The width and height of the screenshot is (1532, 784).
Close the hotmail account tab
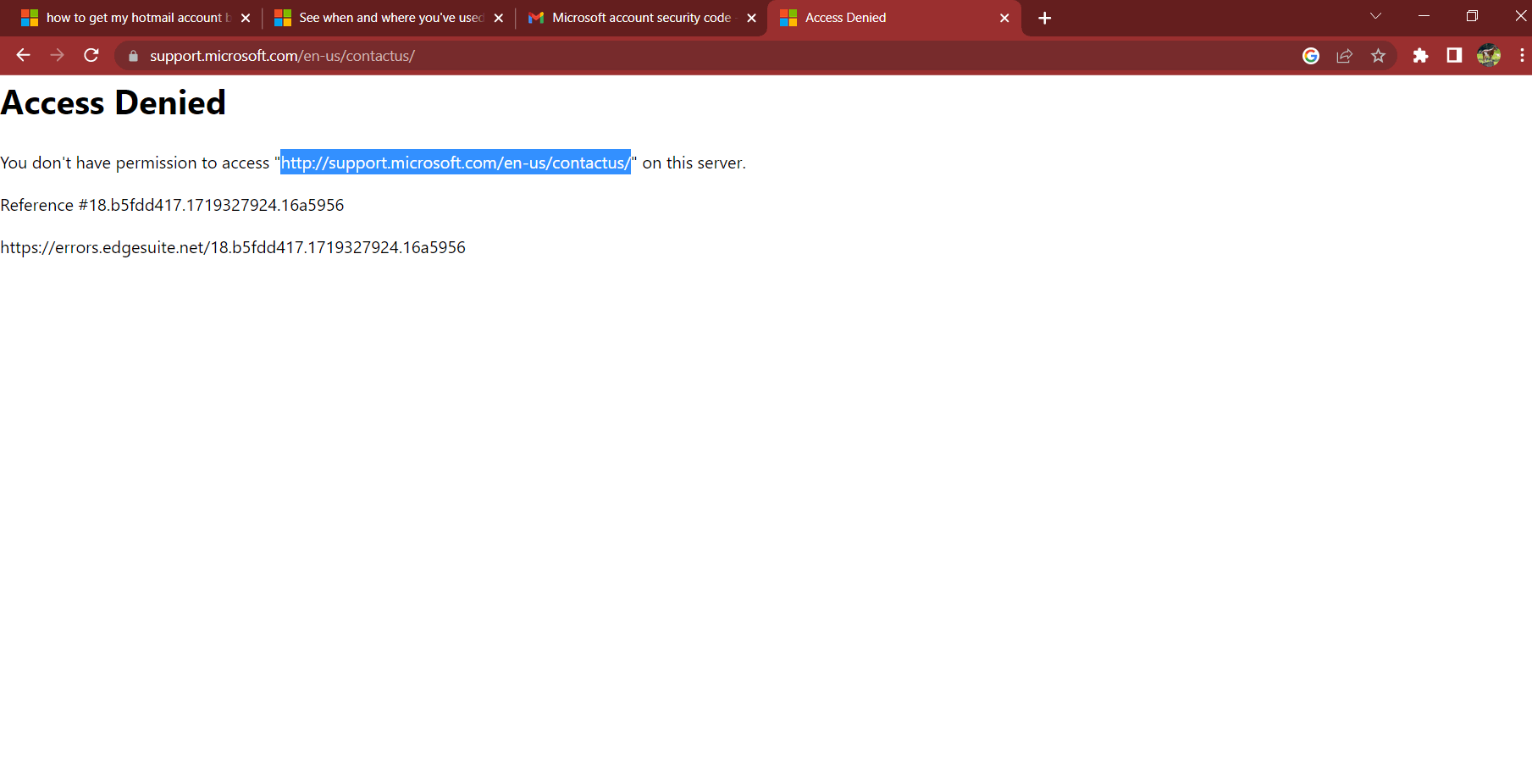tap(246, 18)
